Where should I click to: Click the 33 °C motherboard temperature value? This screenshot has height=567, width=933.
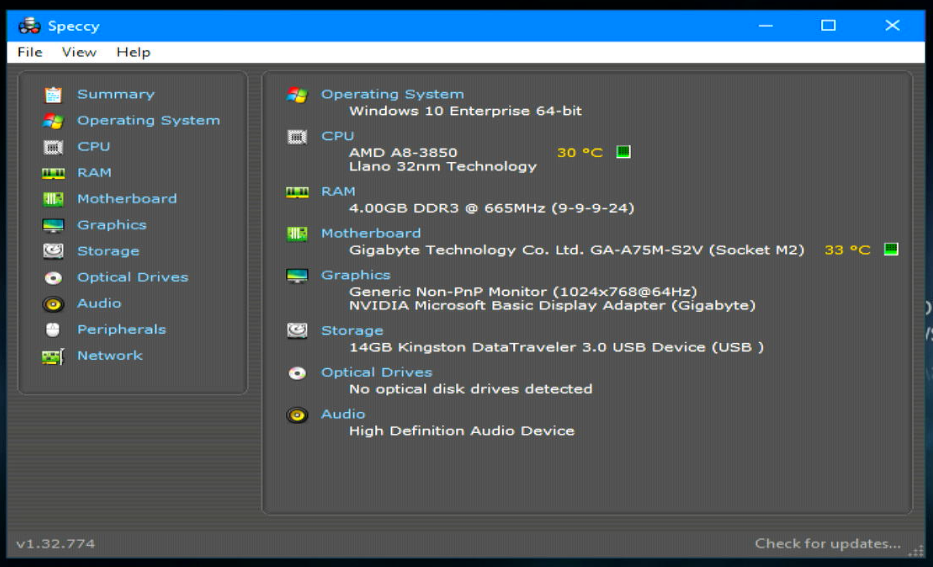pyautogui.click(x=847, y=250)
